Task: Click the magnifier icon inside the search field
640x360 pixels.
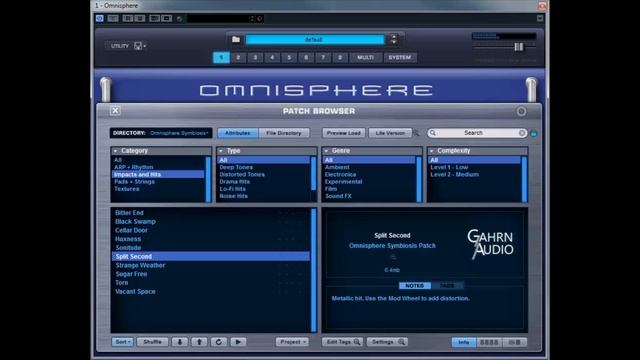Action: click(433, 133)
